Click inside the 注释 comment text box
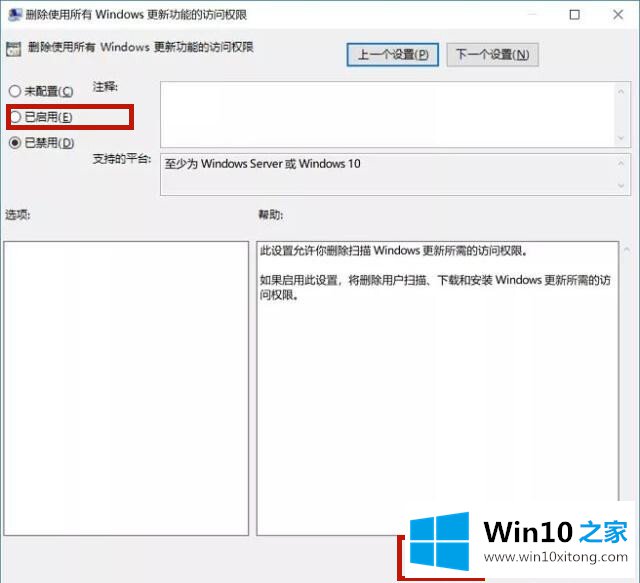 [x=388, y=114]
